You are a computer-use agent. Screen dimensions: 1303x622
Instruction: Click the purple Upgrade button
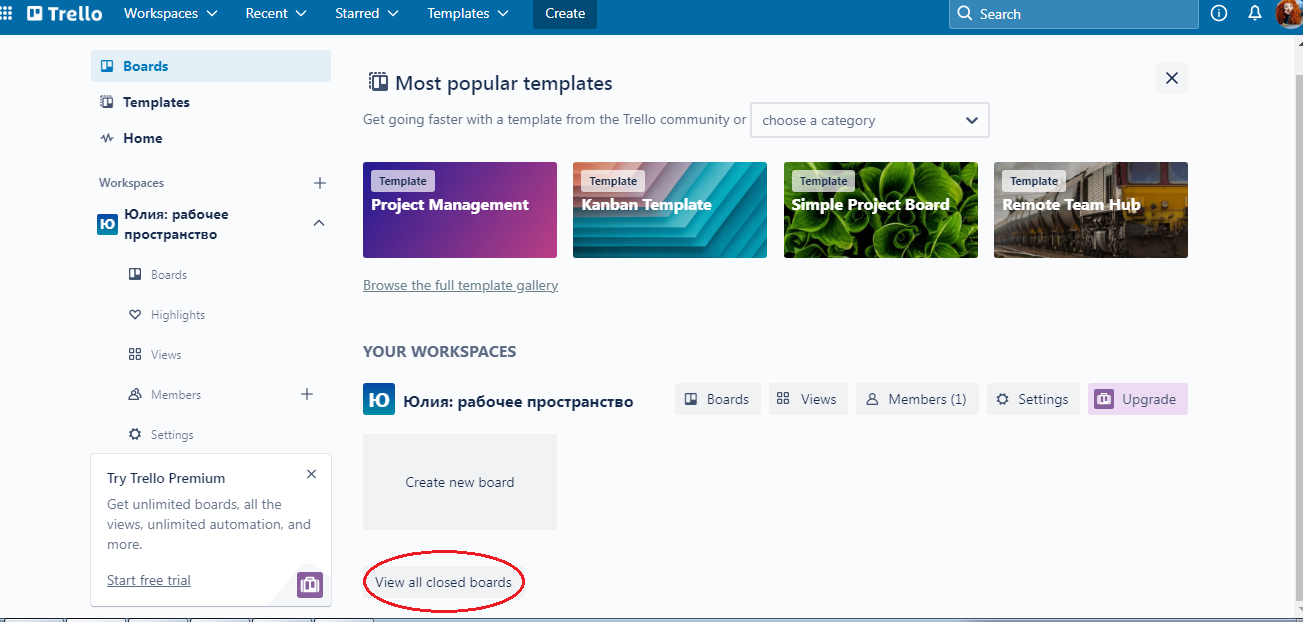click(x=1138, y=399)
